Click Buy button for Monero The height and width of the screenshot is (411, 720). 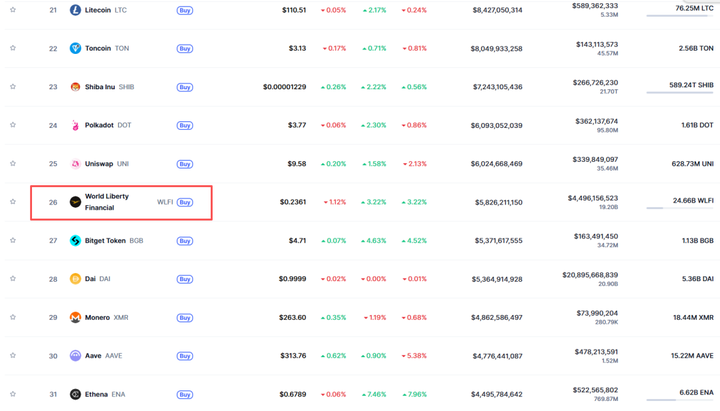click(185, 318)
